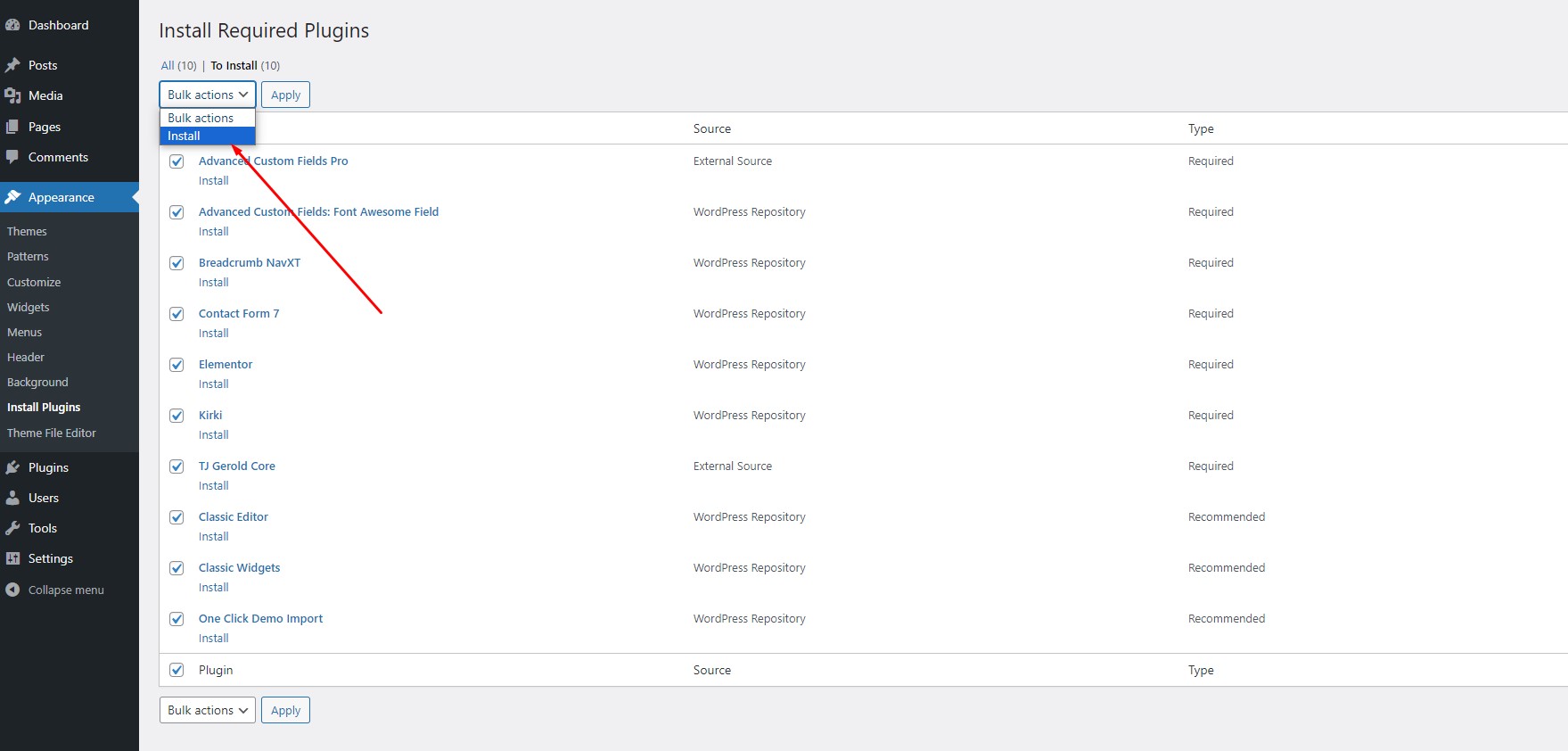Image resolution: width=1568 pixels, height=751 pixels.
Task: Show the All (10) plugins filter
Action: pos(178,65)
